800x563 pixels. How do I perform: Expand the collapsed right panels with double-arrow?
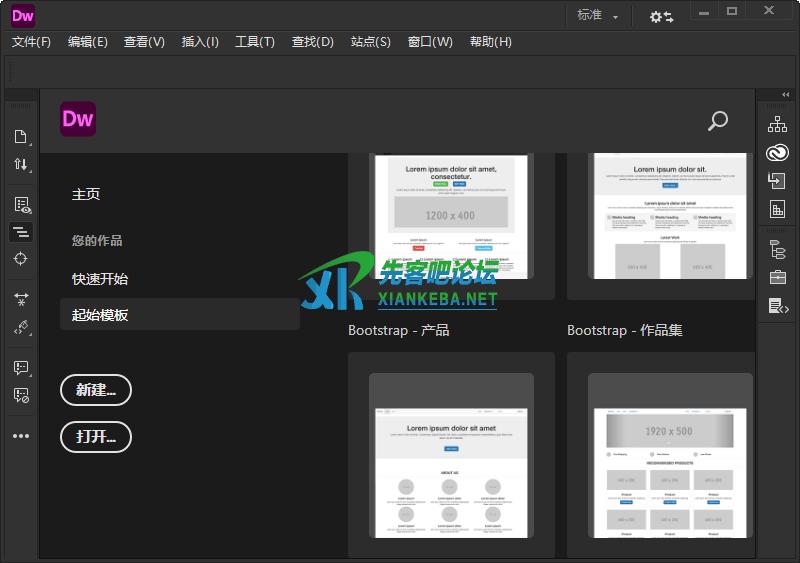pos(785,95)
